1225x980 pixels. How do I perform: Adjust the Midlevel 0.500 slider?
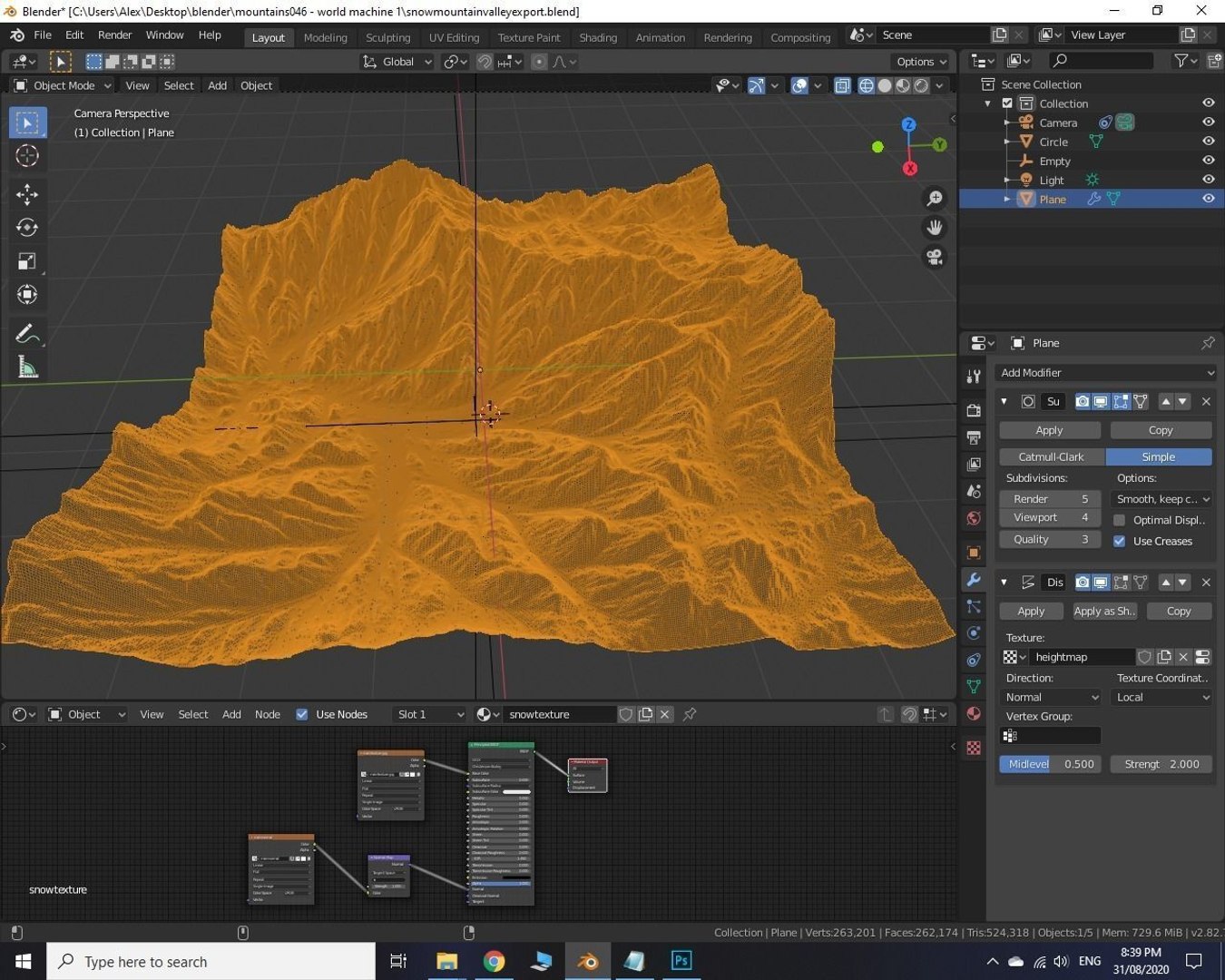point(1051,764)
